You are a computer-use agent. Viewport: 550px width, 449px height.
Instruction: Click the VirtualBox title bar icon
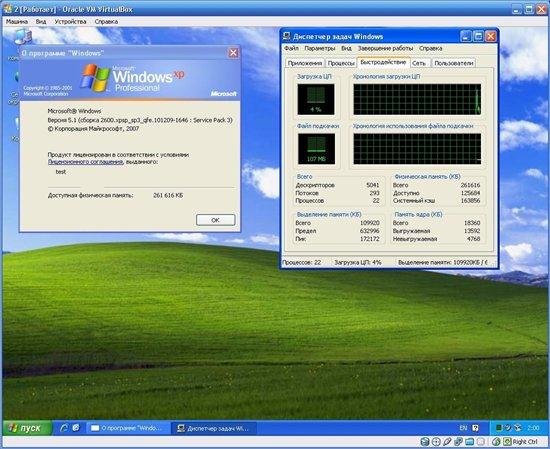coord(7,9)
